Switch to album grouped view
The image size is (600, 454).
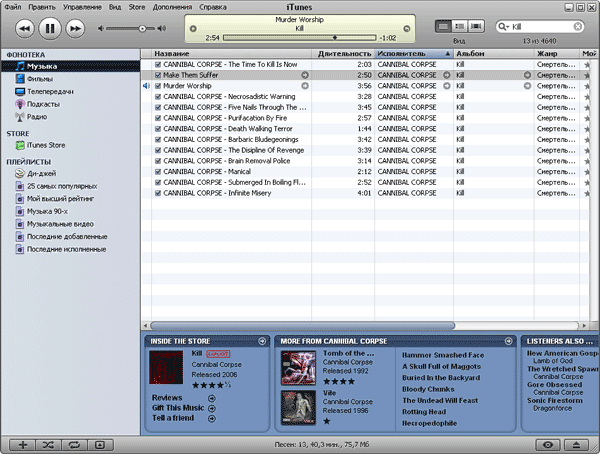coord(460,26)
